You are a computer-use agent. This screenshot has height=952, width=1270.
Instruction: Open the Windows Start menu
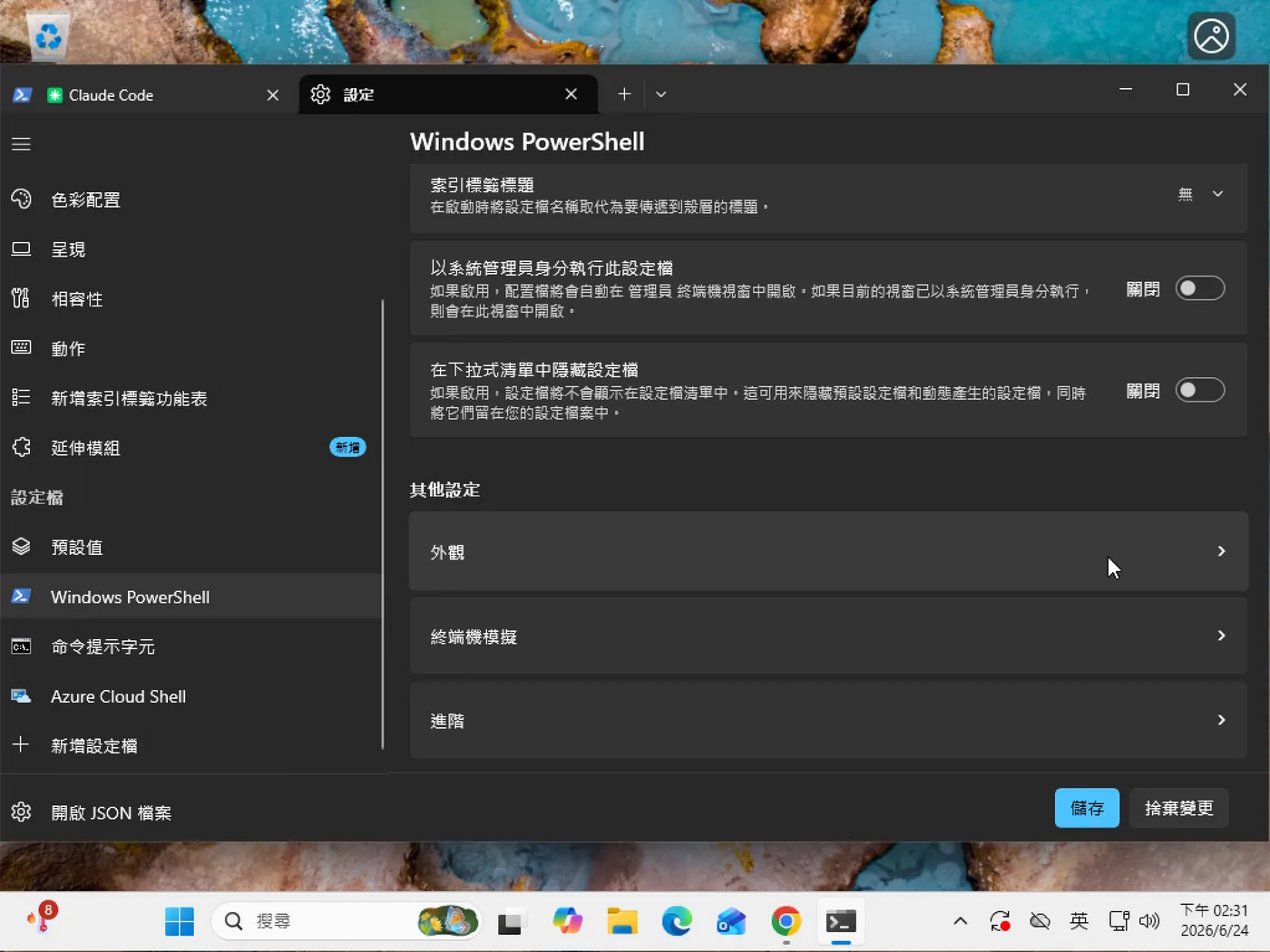(x=180, y=921)
